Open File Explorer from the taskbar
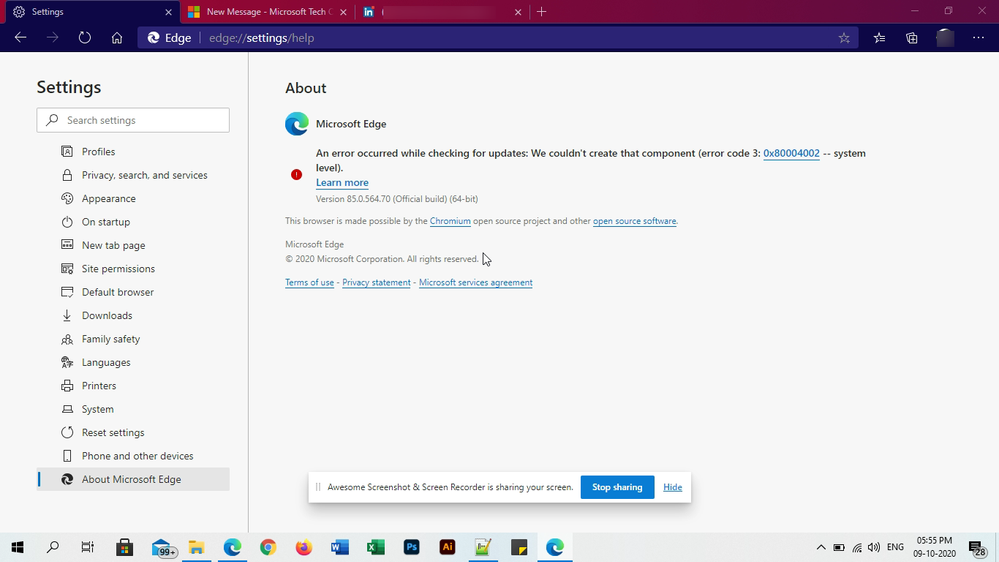Image resolution: width=999 pixels, height=562 pixels. [196, 547]
